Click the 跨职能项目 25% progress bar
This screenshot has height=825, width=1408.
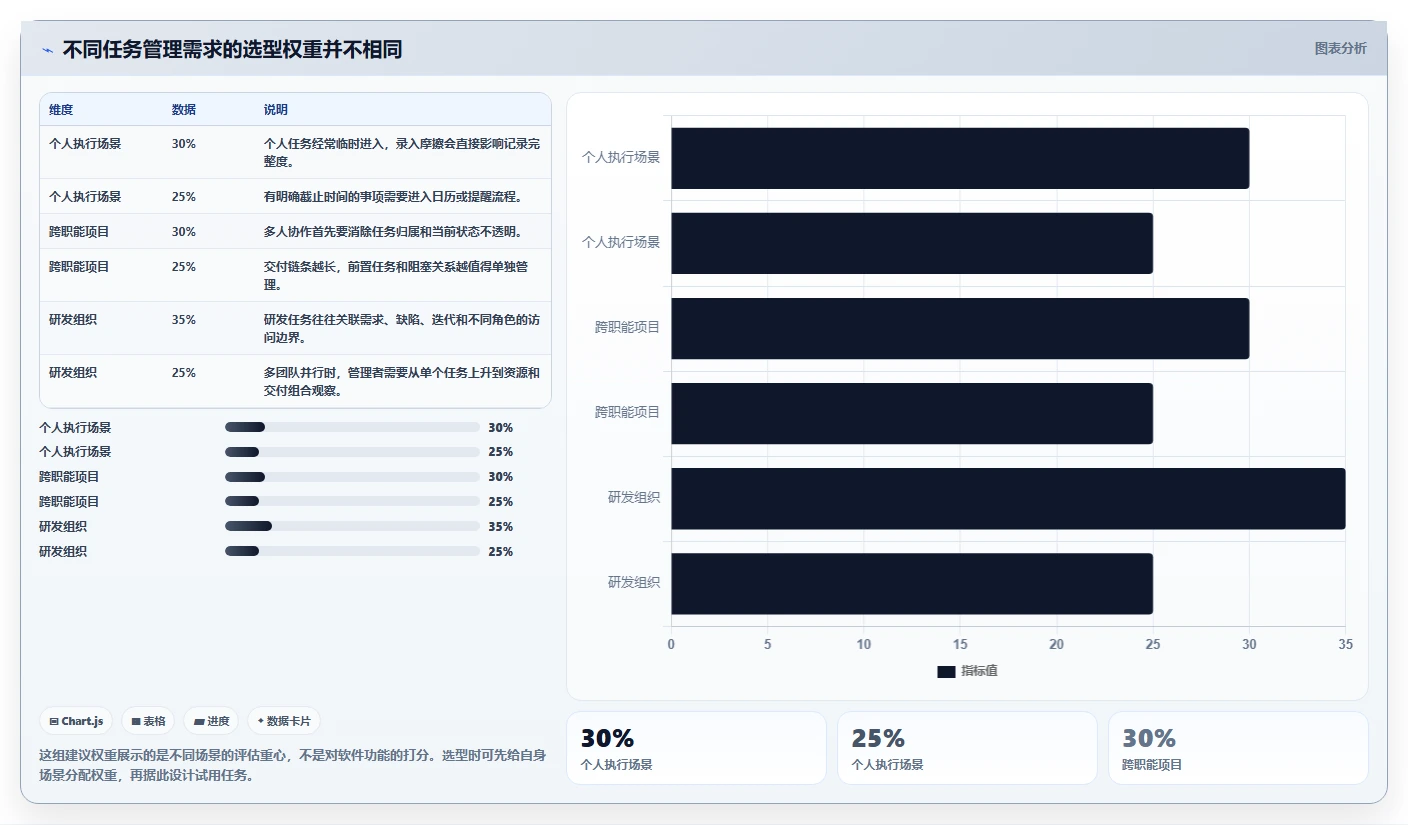pos(352,502)
